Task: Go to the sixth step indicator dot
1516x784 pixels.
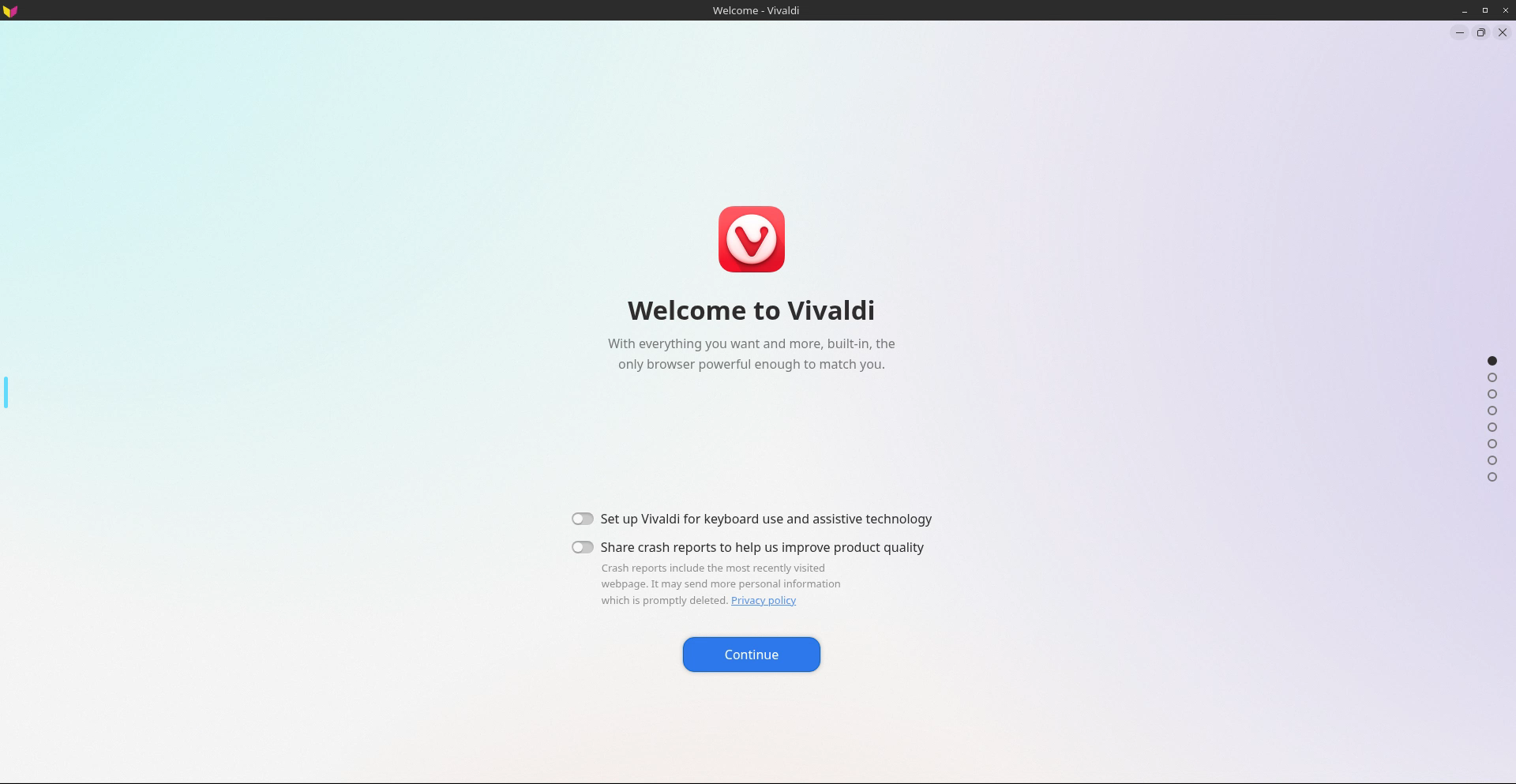Action: [1492, 444]
